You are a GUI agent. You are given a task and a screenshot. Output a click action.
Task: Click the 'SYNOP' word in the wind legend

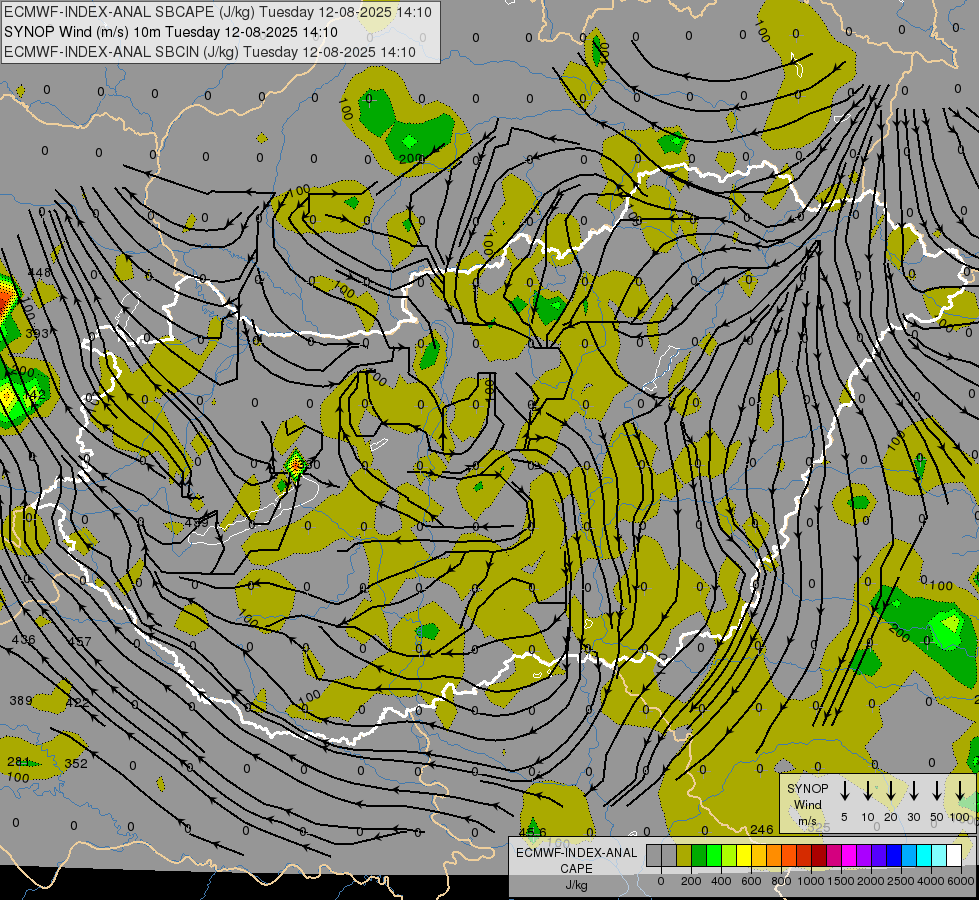point(807,788)
